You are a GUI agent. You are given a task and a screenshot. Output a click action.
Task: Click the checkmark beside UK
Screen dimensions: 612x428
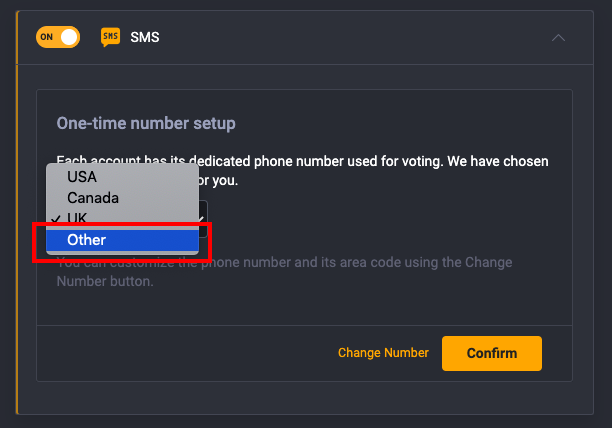[x=56, y=218]
